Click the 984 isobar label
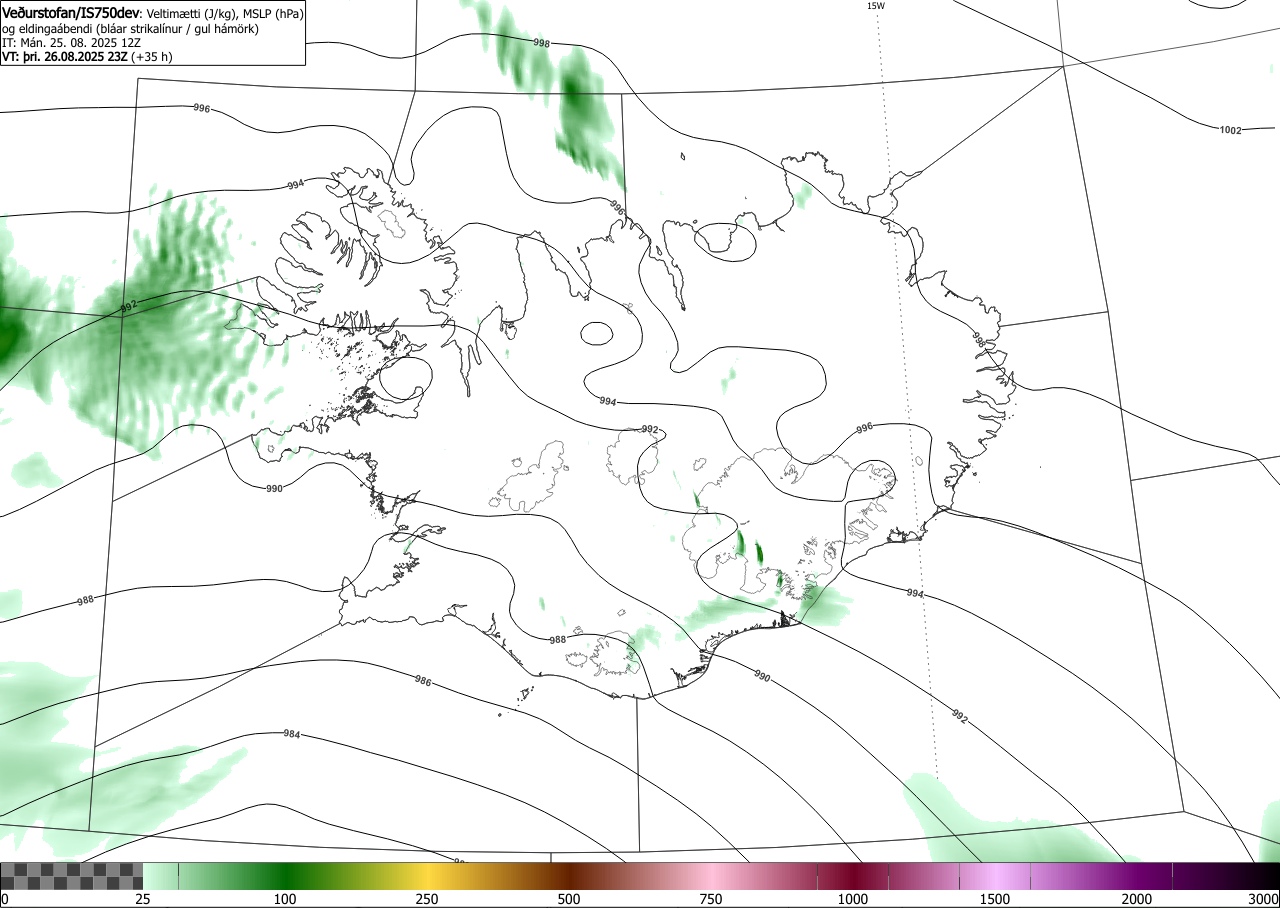 291,734
